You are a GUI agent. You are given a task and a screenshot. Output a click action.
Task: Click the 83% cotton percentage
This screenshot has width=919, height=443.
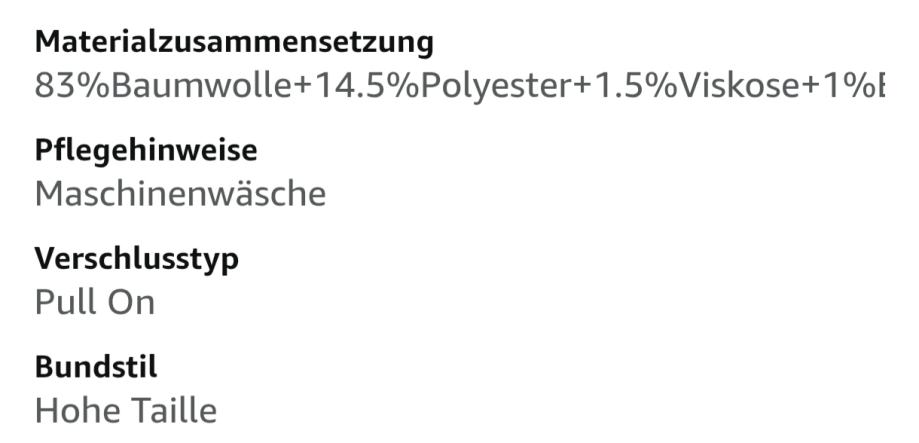[73, 86]
